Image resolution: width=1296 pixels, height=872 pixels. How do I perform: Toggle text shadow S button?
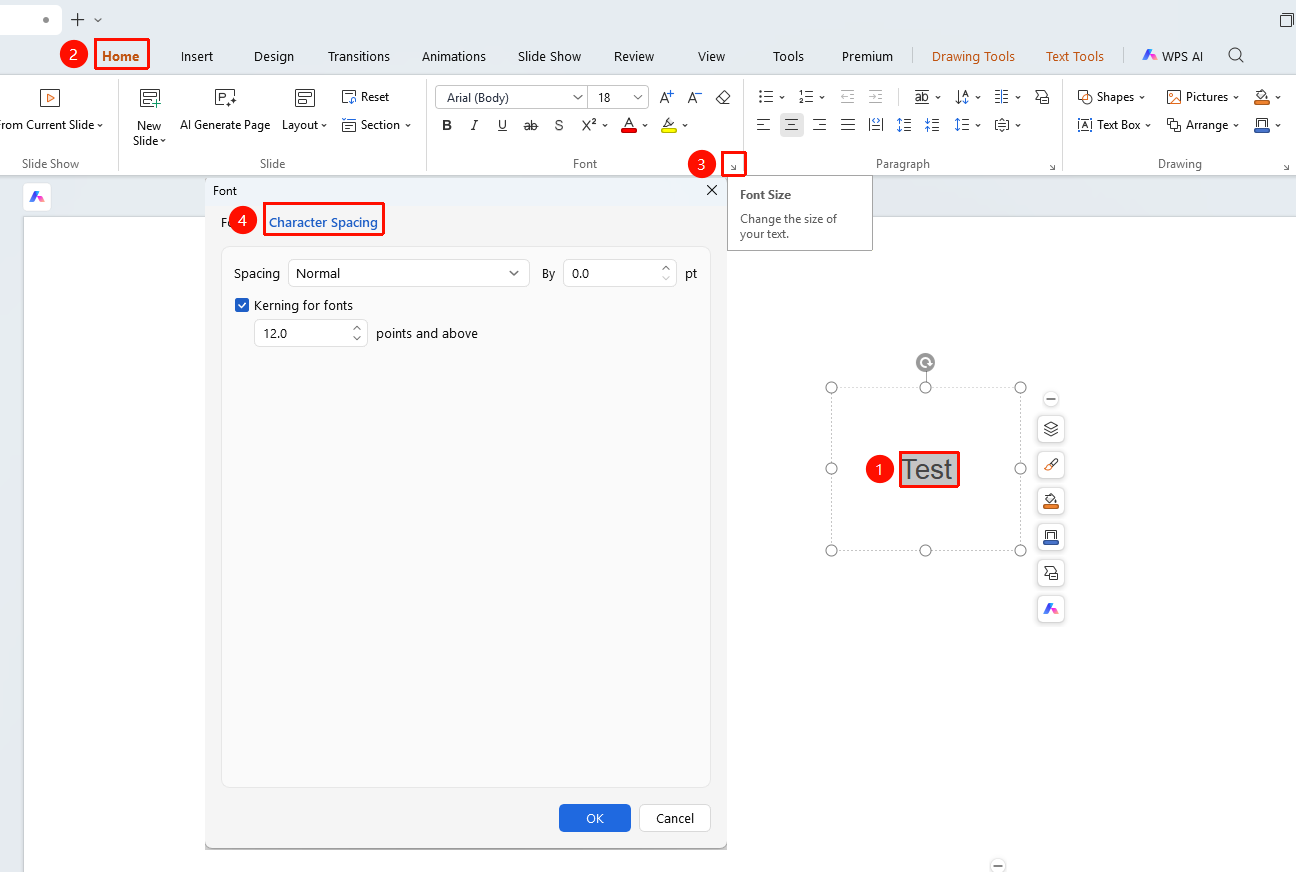pos(559,125)
